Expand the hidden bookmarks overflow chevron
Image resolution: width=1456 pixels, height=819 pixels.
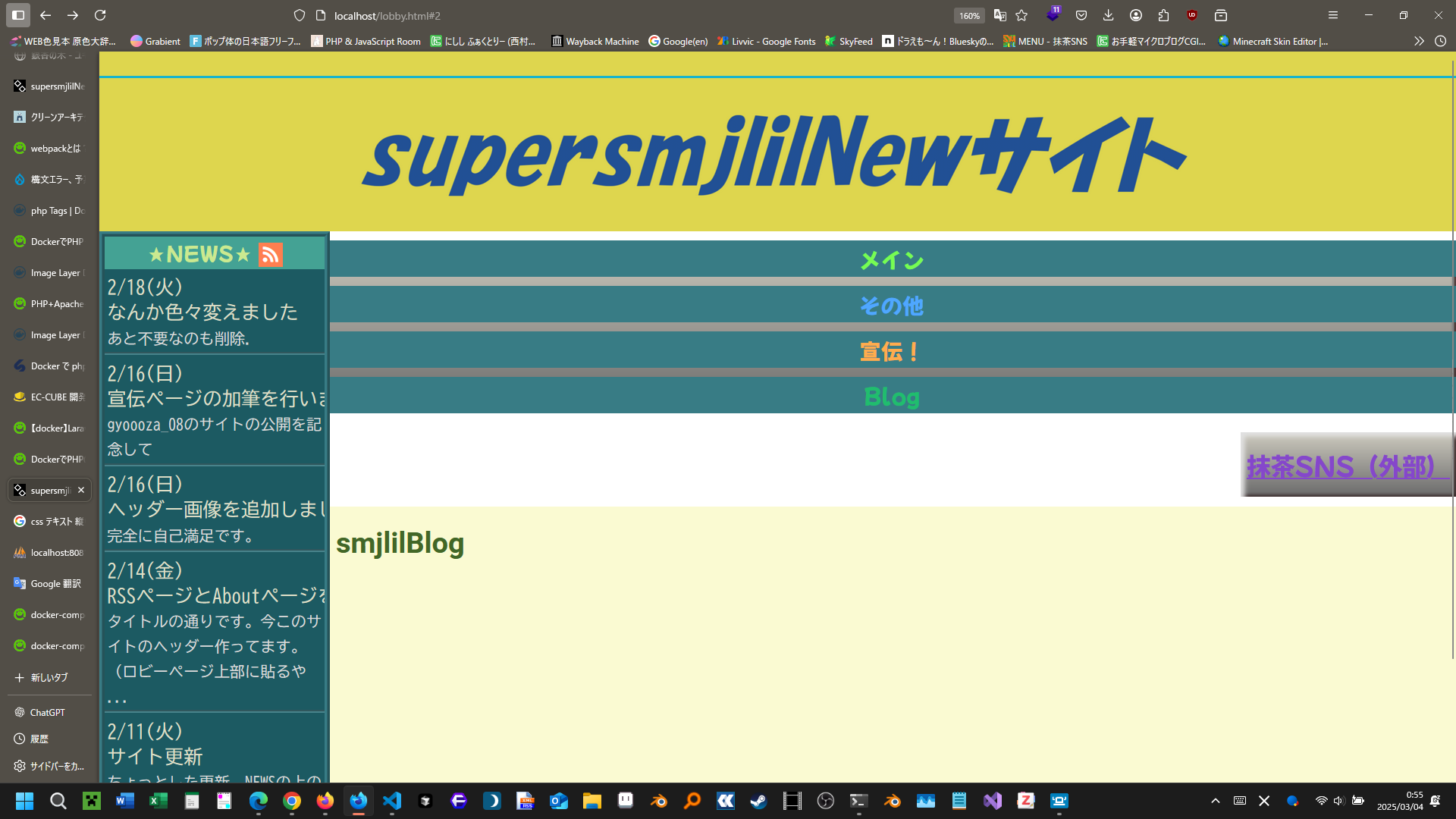[1418, 42]
